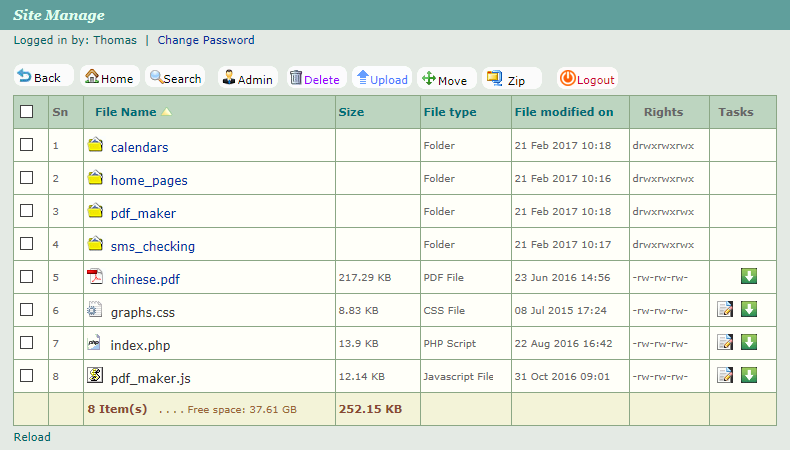This screenshot has width=790, height=450.
Task: Click the 8 Item(s) summary text
Action: coord(117,409)
